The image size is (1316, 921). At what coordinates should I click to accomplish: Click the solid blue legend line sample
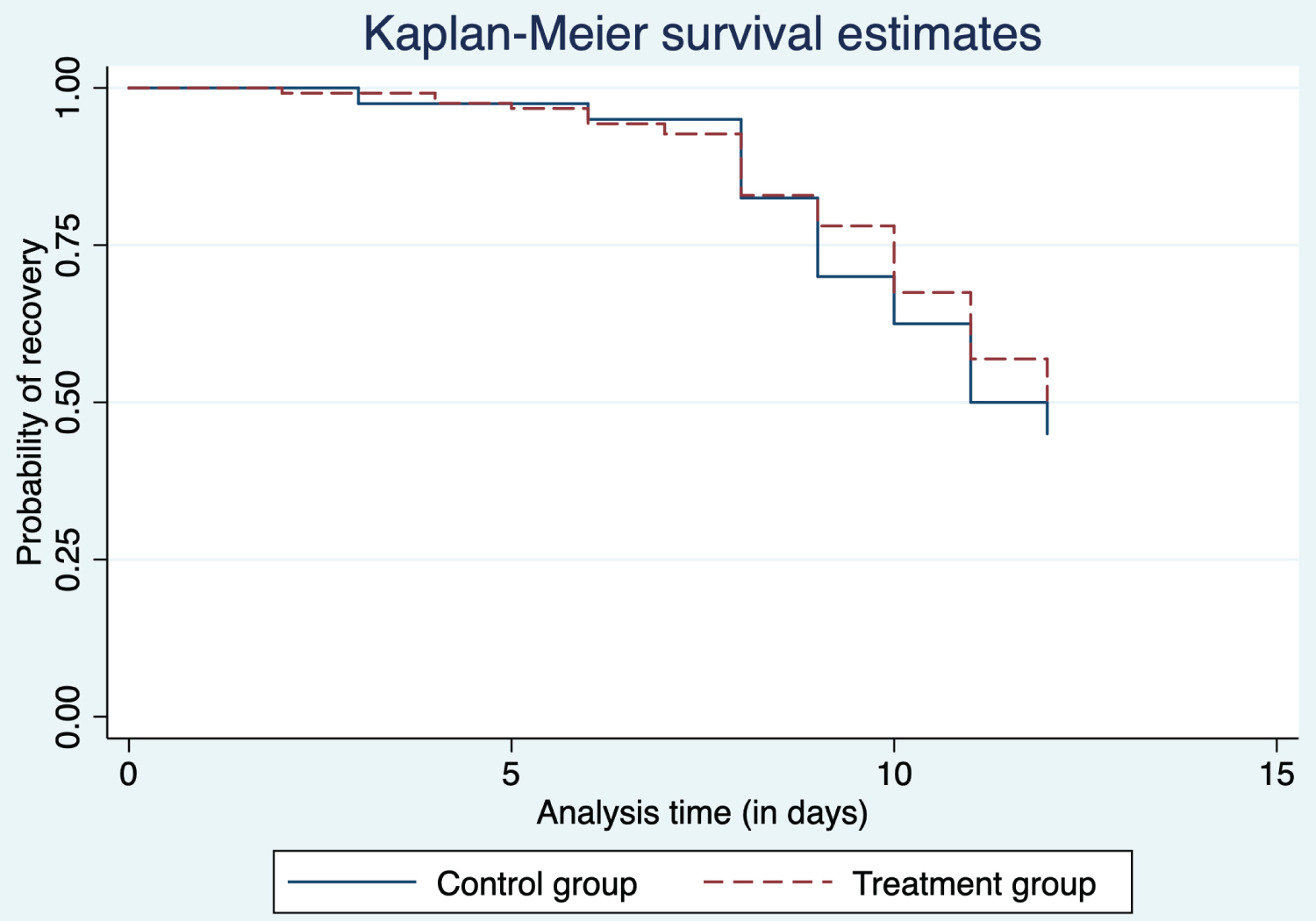[x=352, y=882]
